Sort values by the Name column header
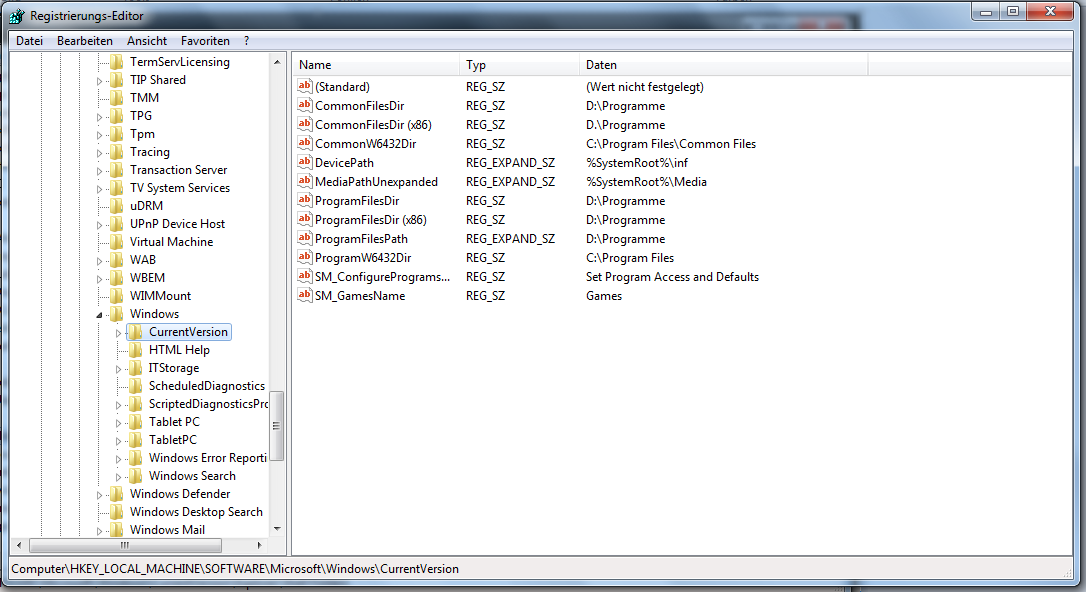 [x=375, y=64]
